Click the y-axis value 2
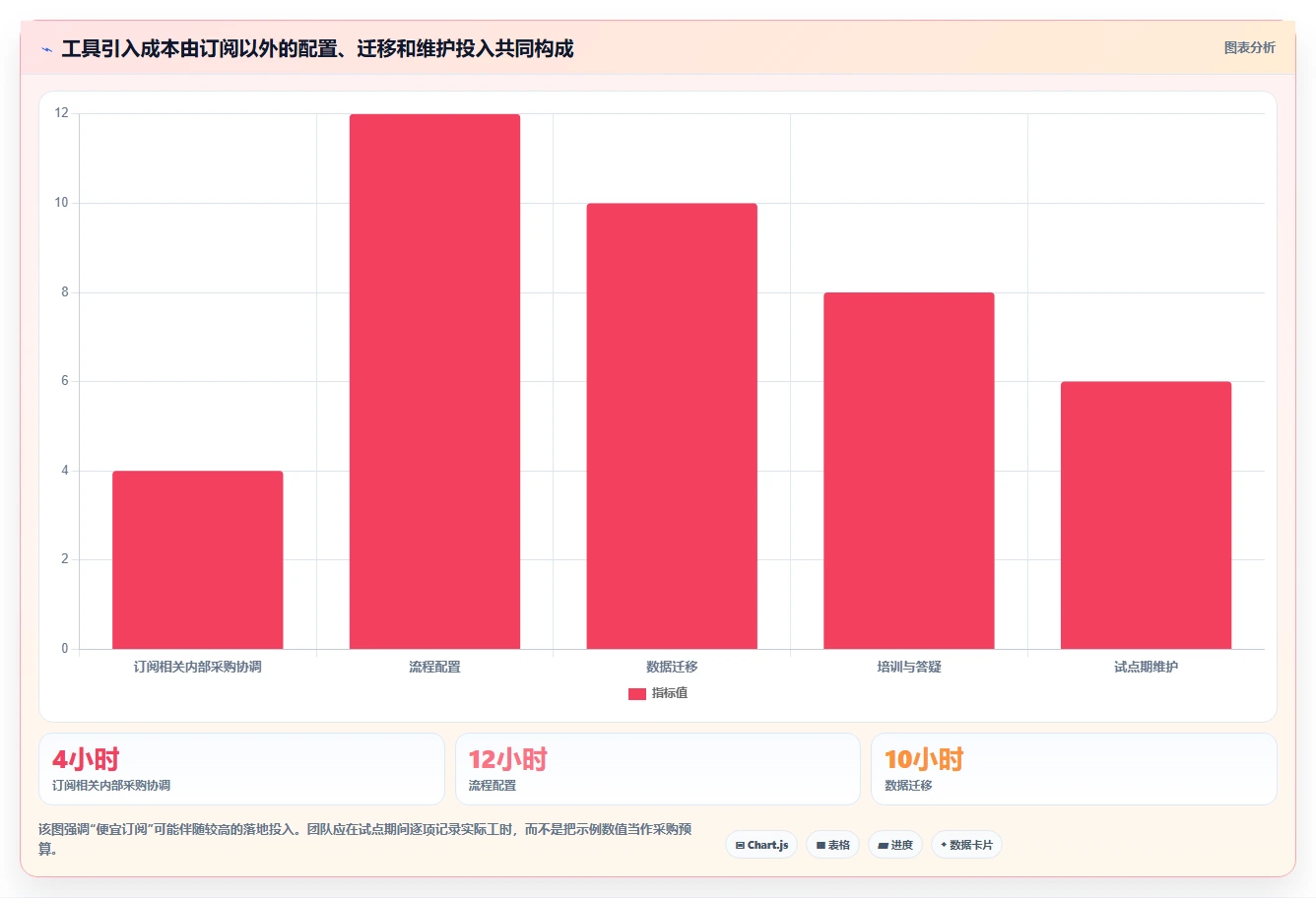Viewport: 1316px width, 898px height. click(x=65, y=559)
